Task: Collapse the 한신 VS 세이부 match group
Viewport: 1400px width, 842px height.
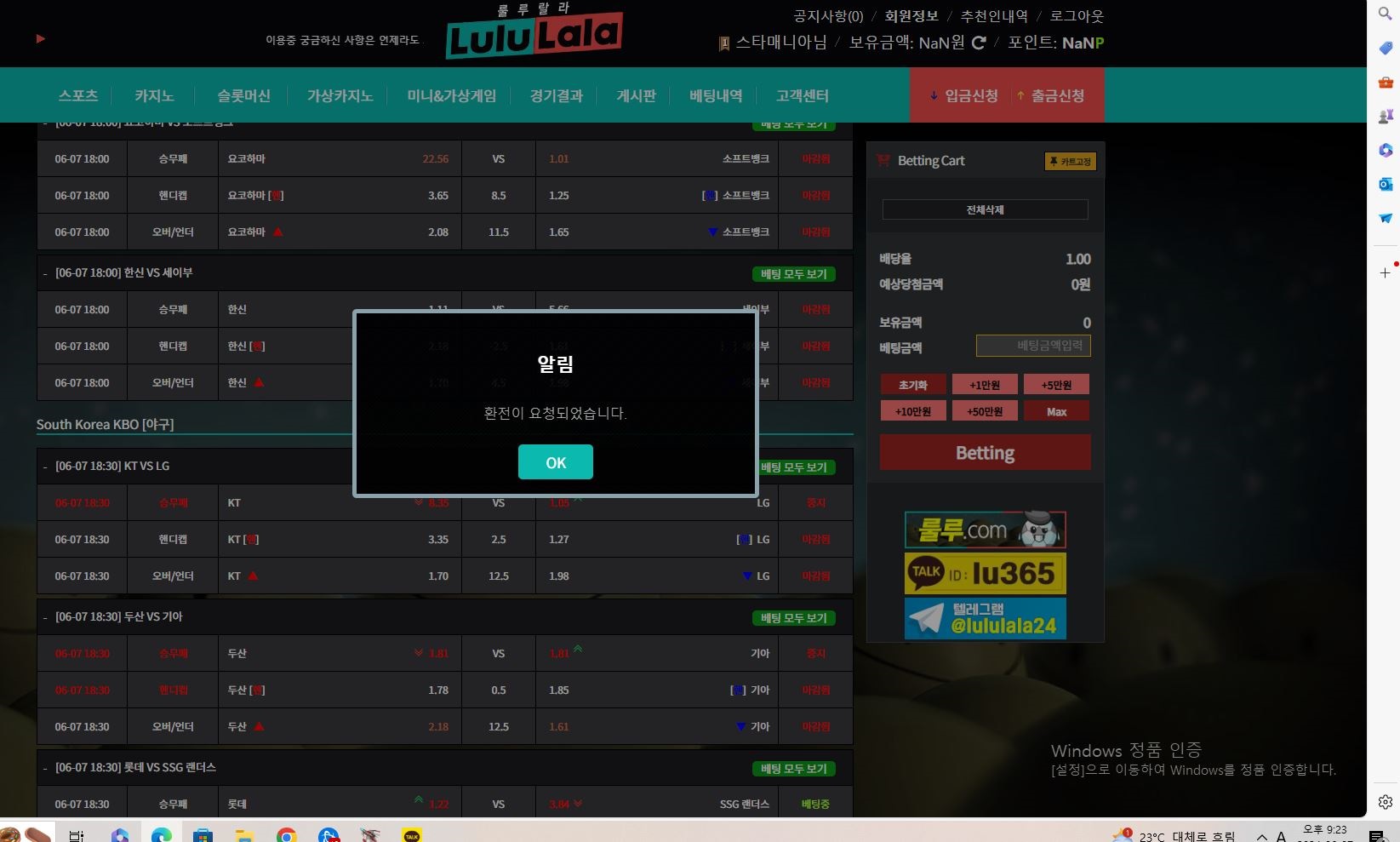Action: [45, 273]
